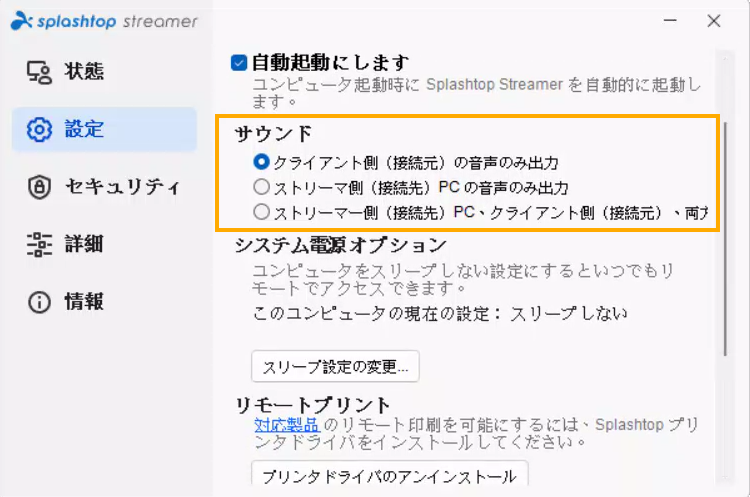Click the monitor icon beside 状態
This screenshot has width=750, height=497.
(39, 72)
